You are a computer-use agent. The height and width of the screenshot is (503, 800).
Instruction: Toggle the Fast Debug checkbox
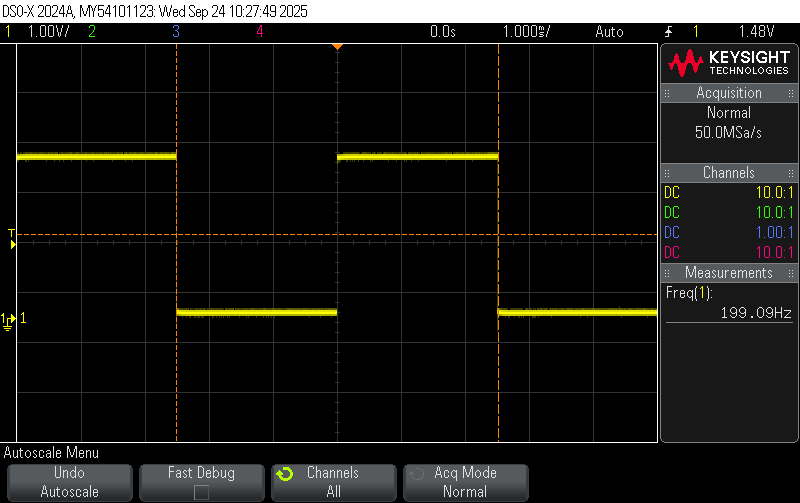201,492
